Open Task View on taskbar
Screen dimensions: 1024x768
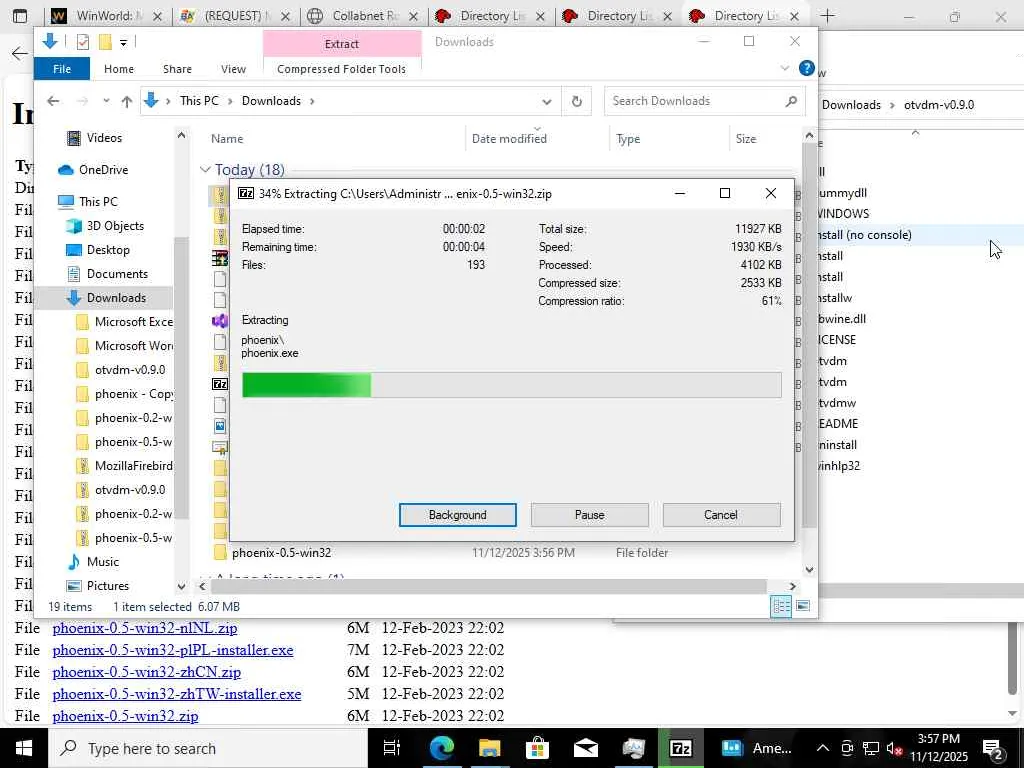(391, 748)
